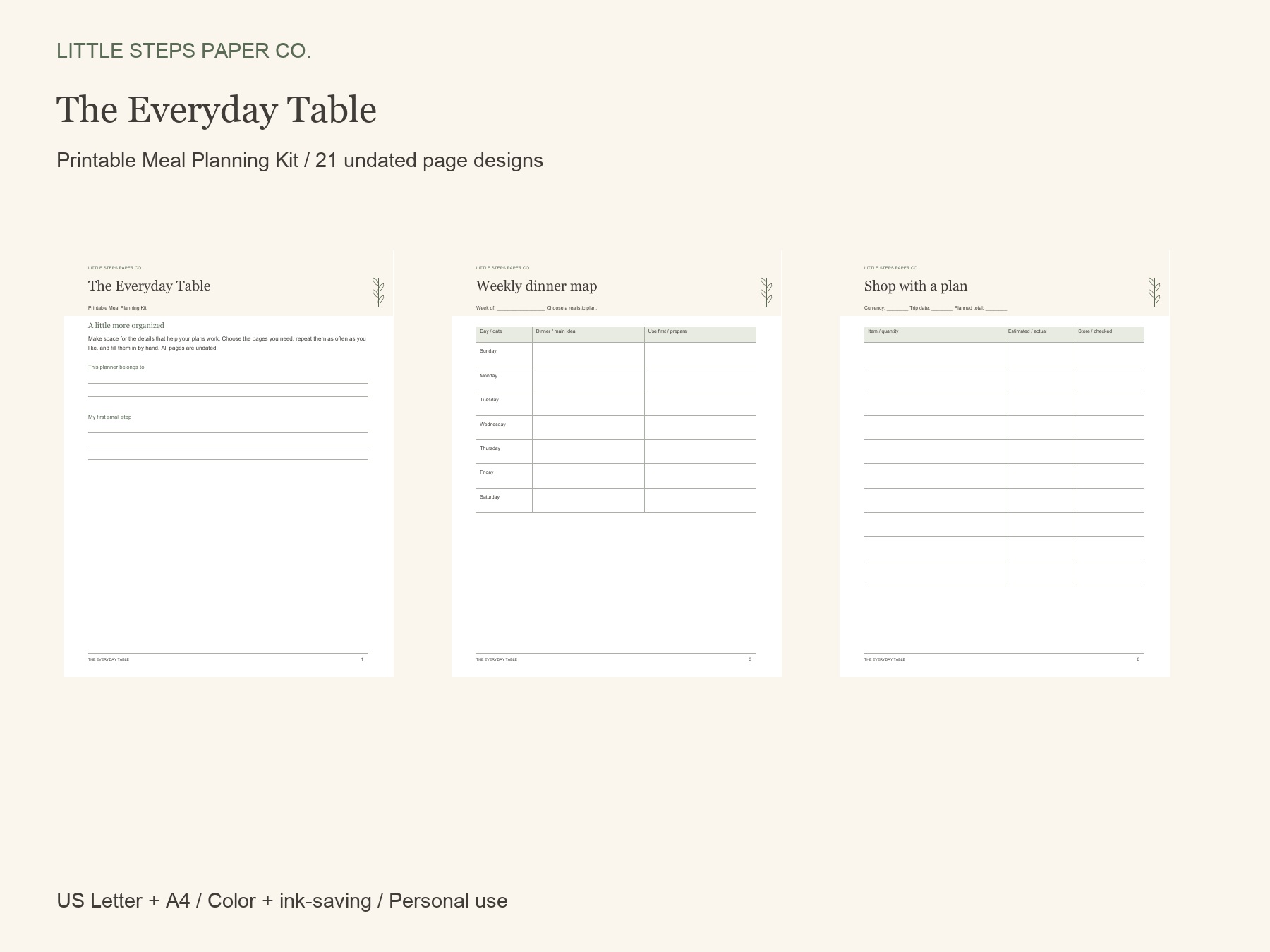Click the 'Wednesday' row label
Viewport: 1270px width, 952px height.
pyautogui.click(x=493, y=425)
